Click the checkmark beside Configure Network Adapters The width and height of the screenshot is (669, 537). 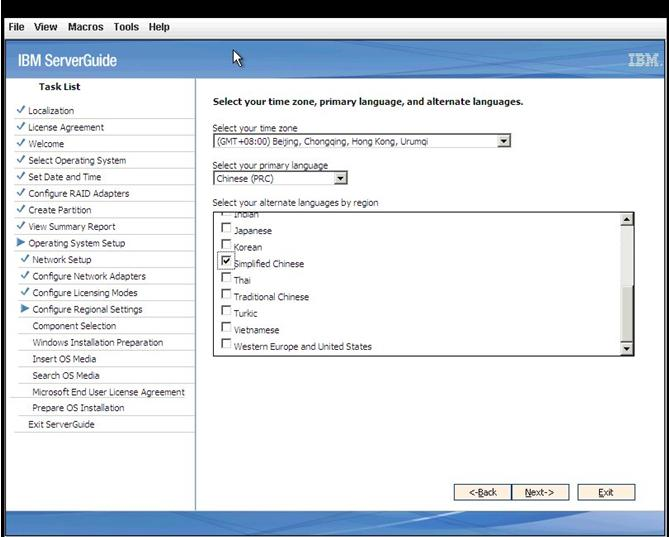[25, 275]
